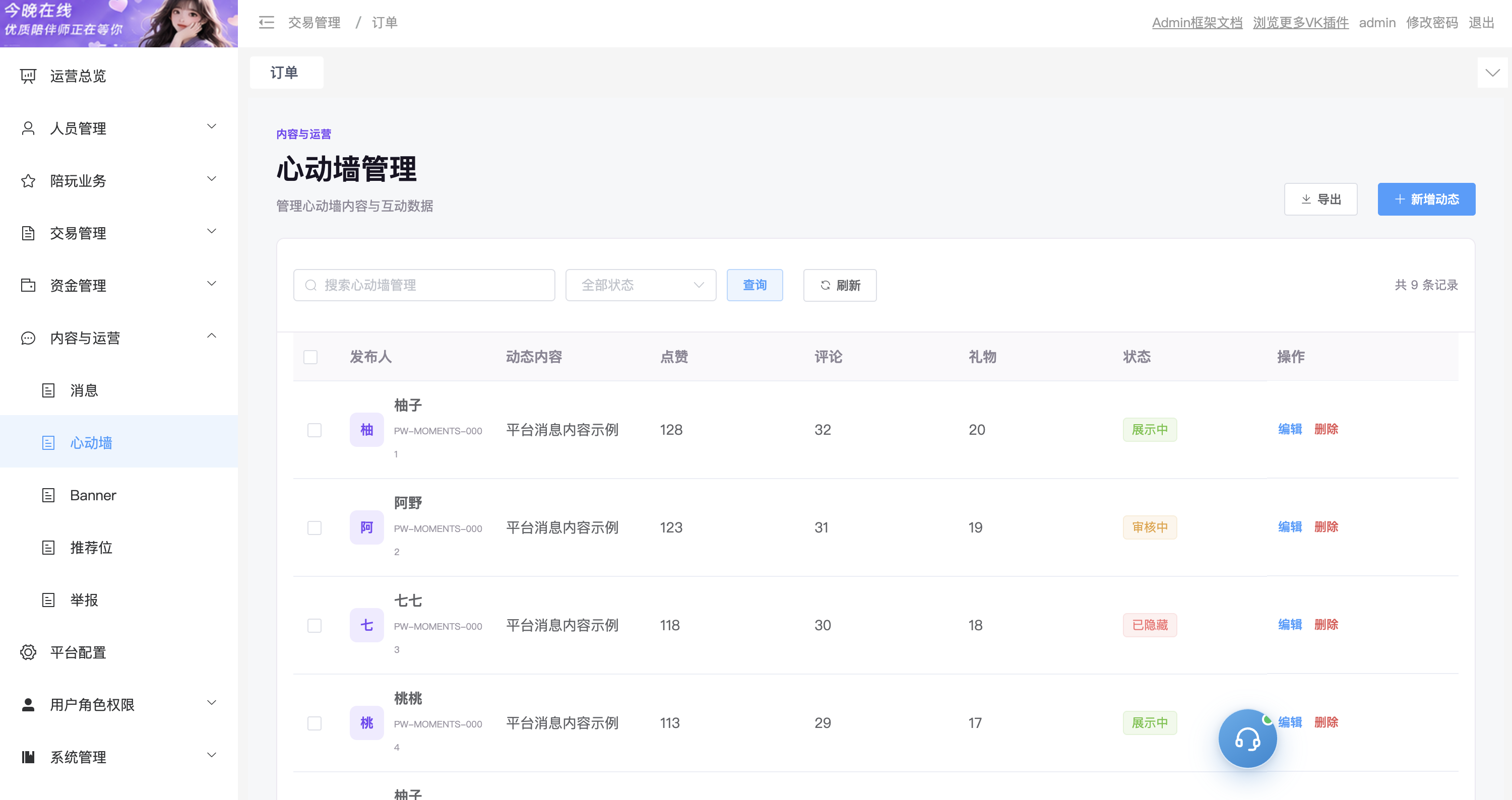Collapse the sidebar with the fold icon
This screenshot has height=800, width=1512.
(x=267, y=22)
